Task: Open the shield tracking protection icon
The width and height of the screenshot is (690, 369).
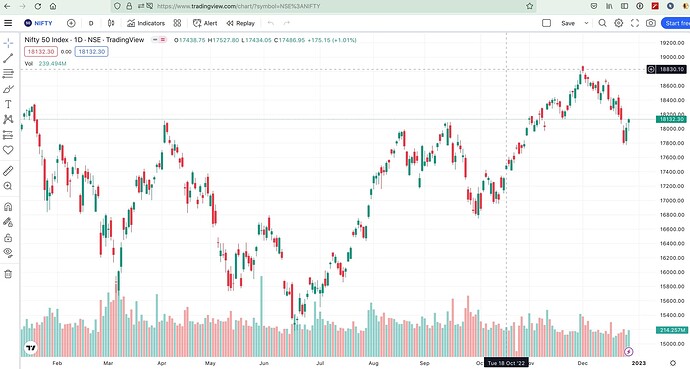Action: [x=117, y=6]
